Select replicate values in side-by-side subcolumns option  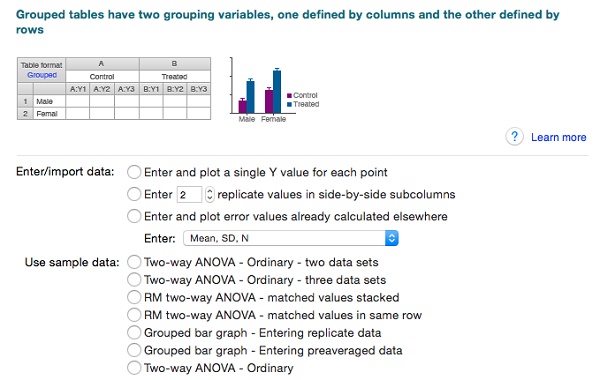(x=134, y=194)
